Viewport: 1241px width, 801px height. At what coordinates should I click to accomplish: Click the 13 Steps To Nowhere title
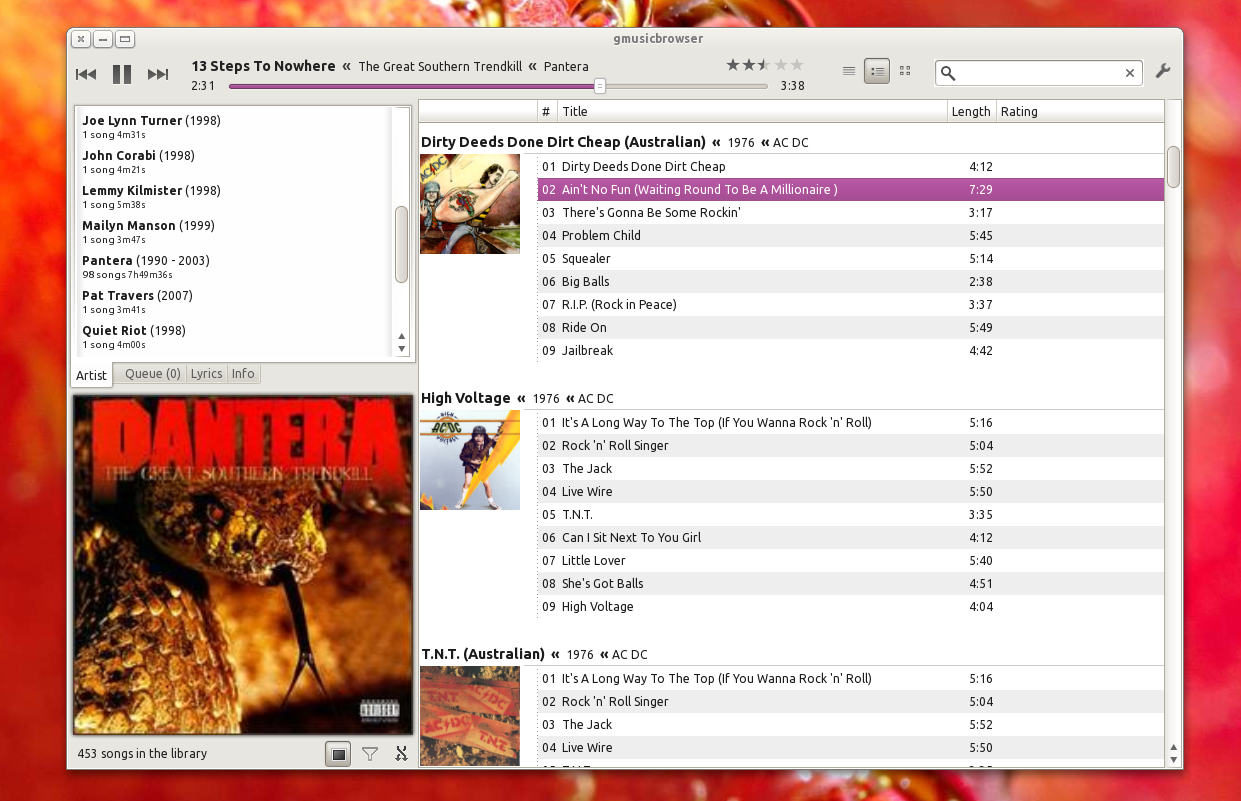click(264, 66)
